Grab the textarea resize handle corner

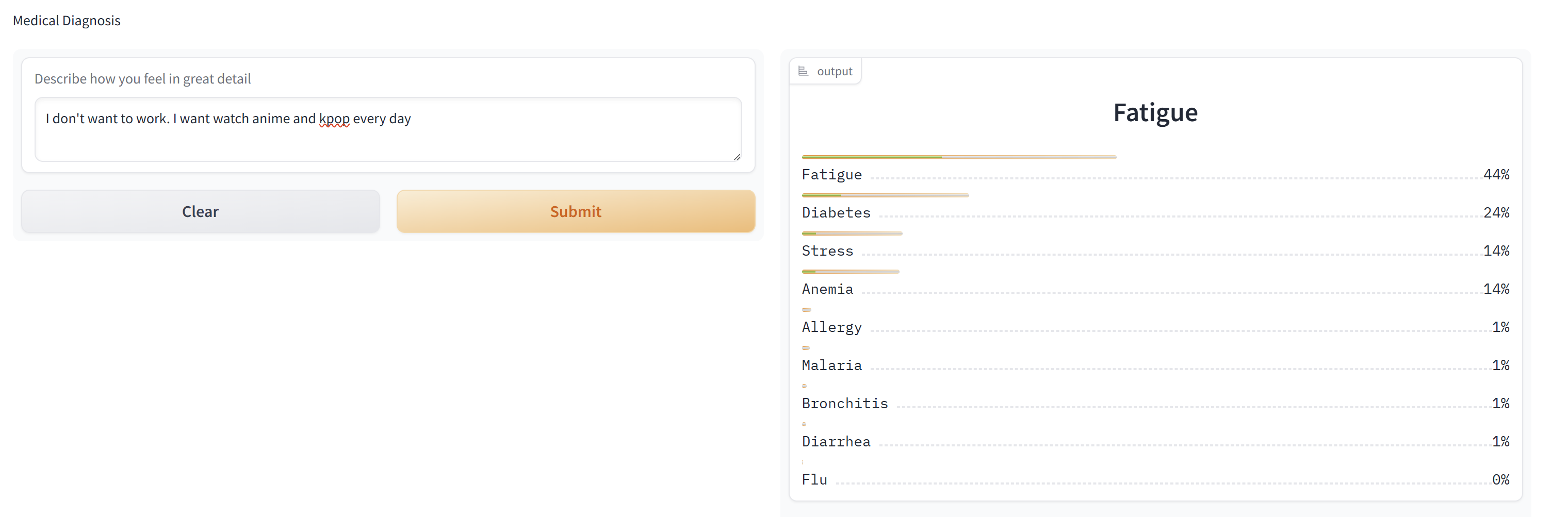737,157
